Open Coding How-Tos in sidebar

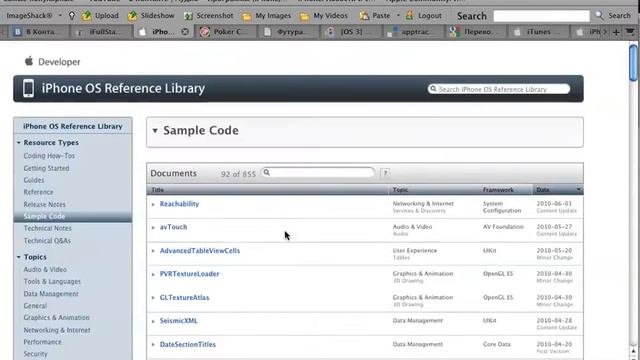tap(49, 156)
